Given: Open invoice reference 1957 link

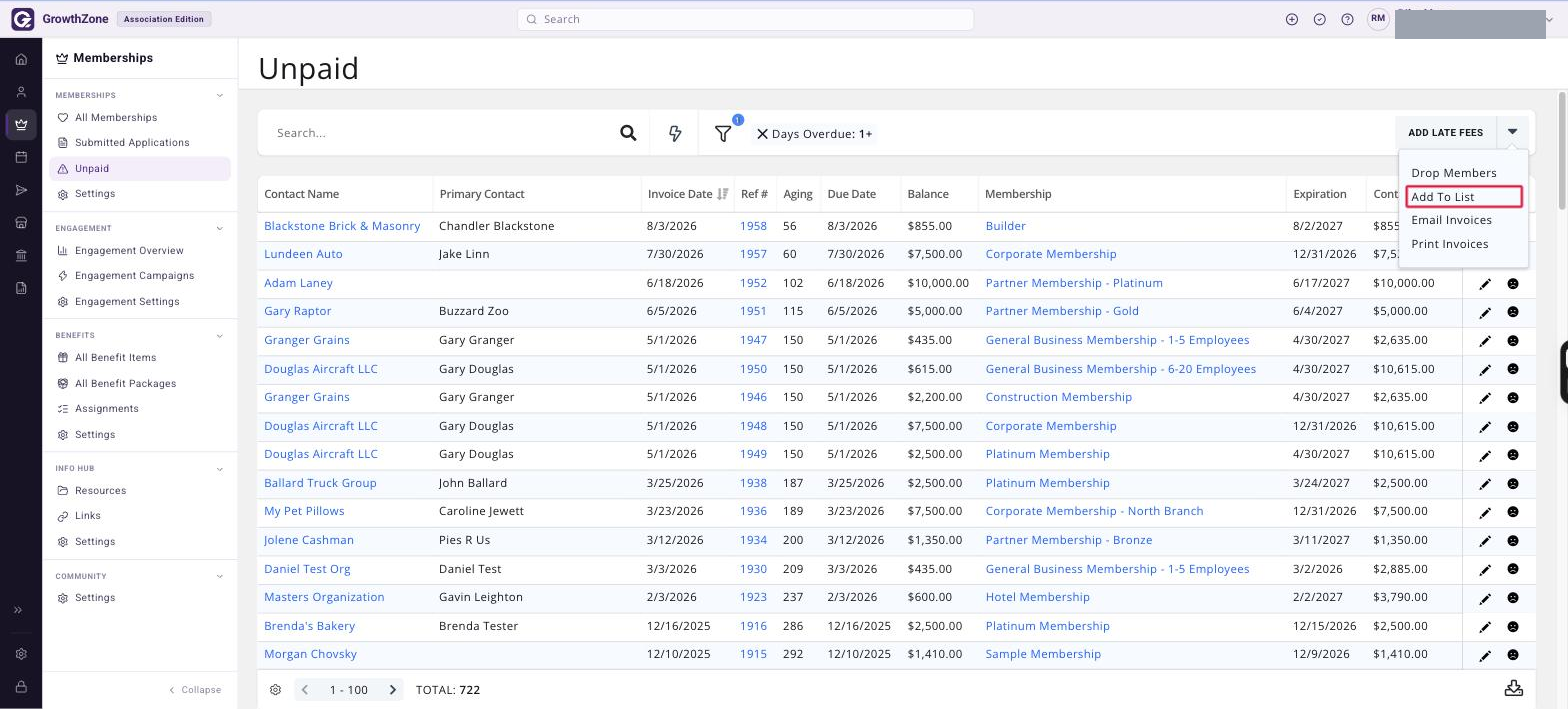Looking at the screenshot, I should coord(753,254).
